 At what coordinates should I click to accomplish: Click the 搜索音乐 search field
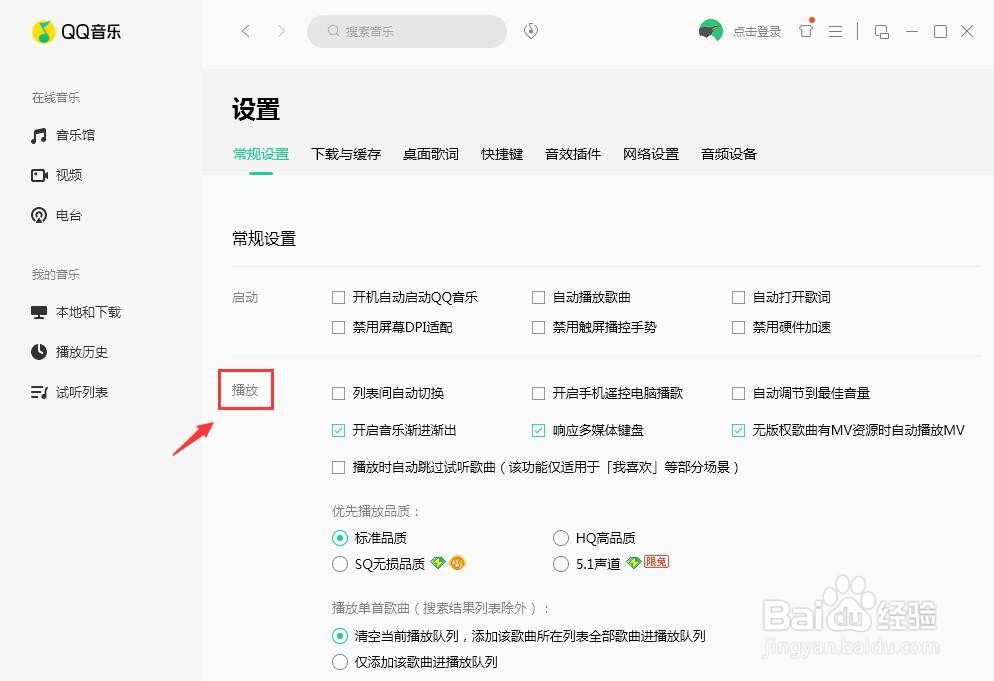click(407, 31)
